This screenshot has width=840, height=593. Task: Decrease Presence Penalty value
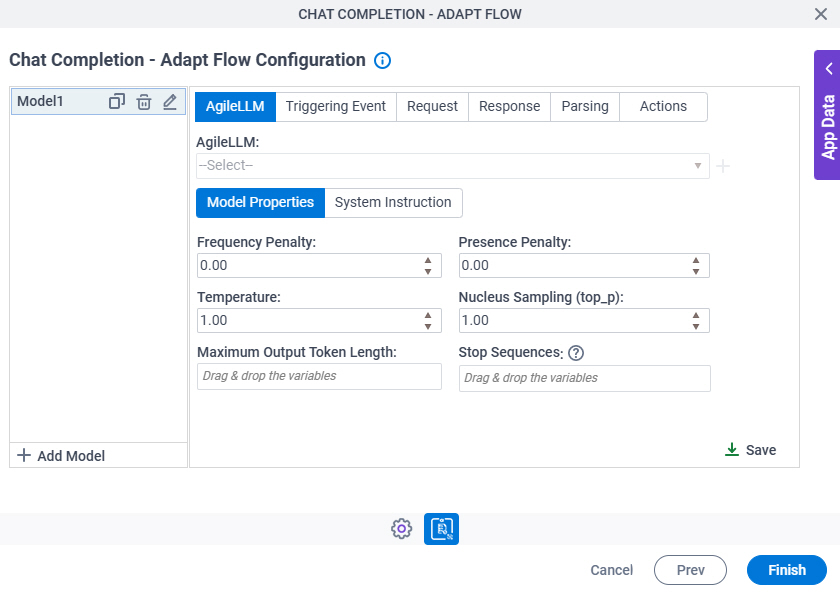coord(695,272)
